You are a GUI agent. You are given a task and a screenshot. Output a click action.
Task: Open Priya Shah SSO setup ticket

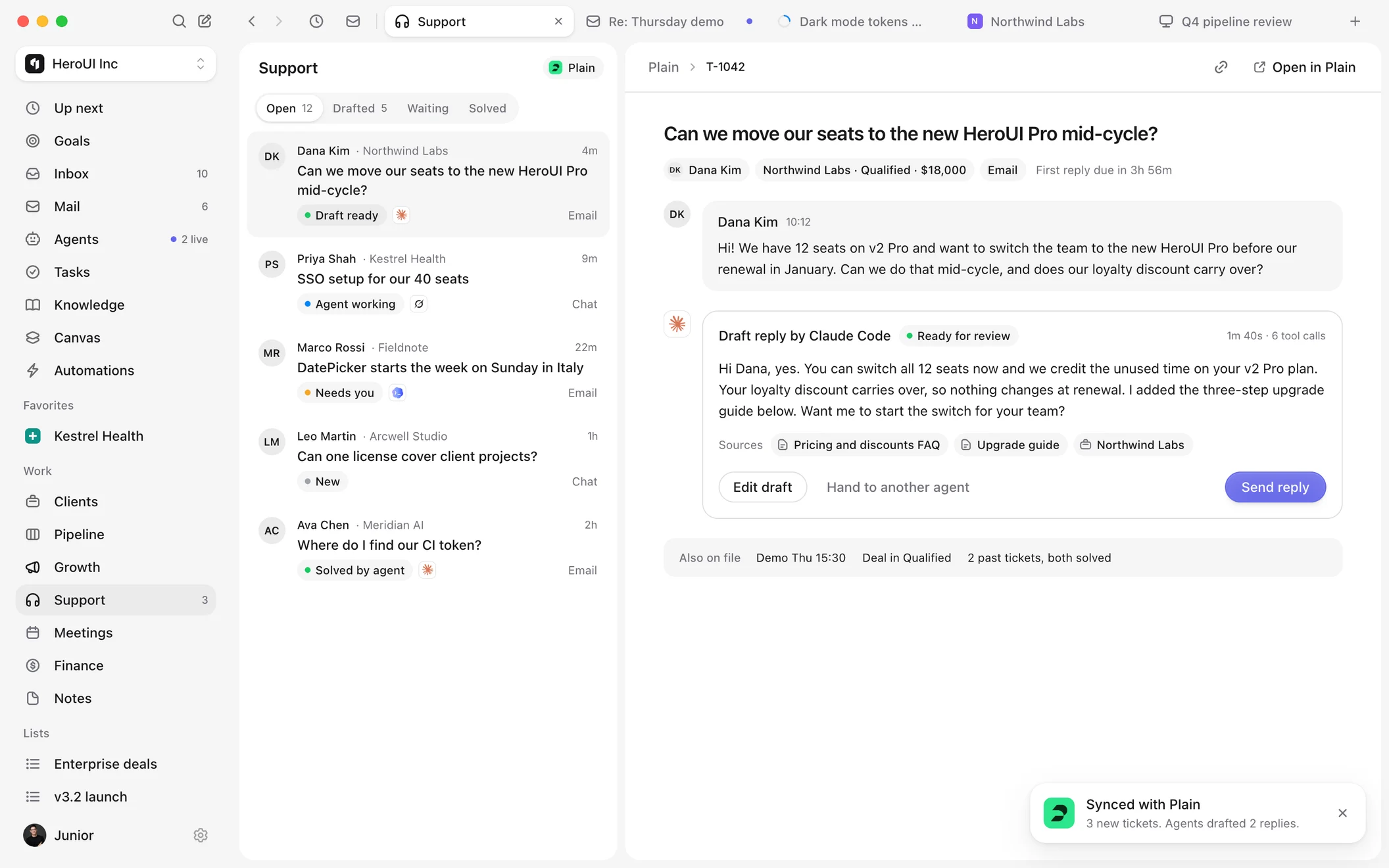(428, 281)
